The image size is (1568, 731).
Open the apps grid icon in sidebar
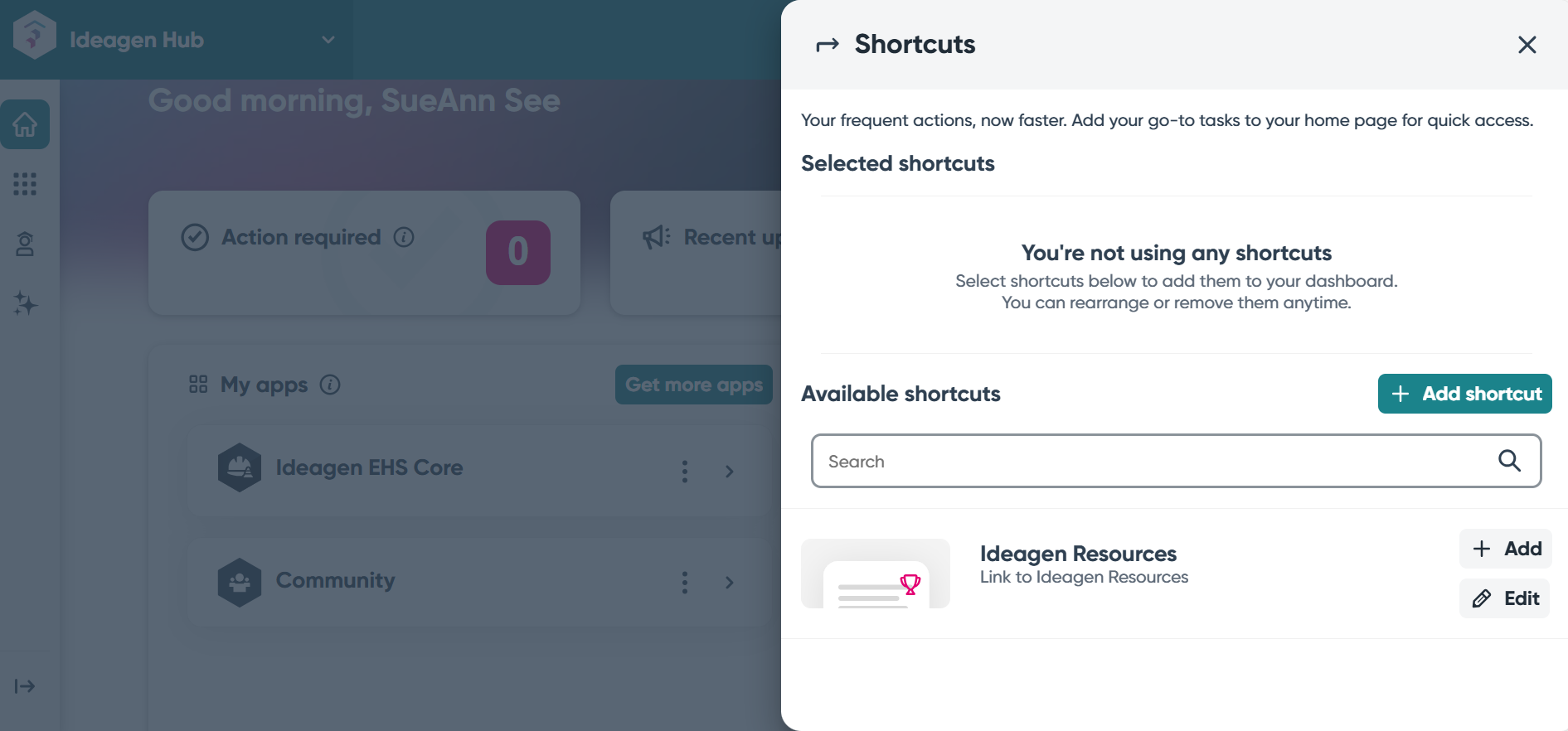(x=25, y=184)
